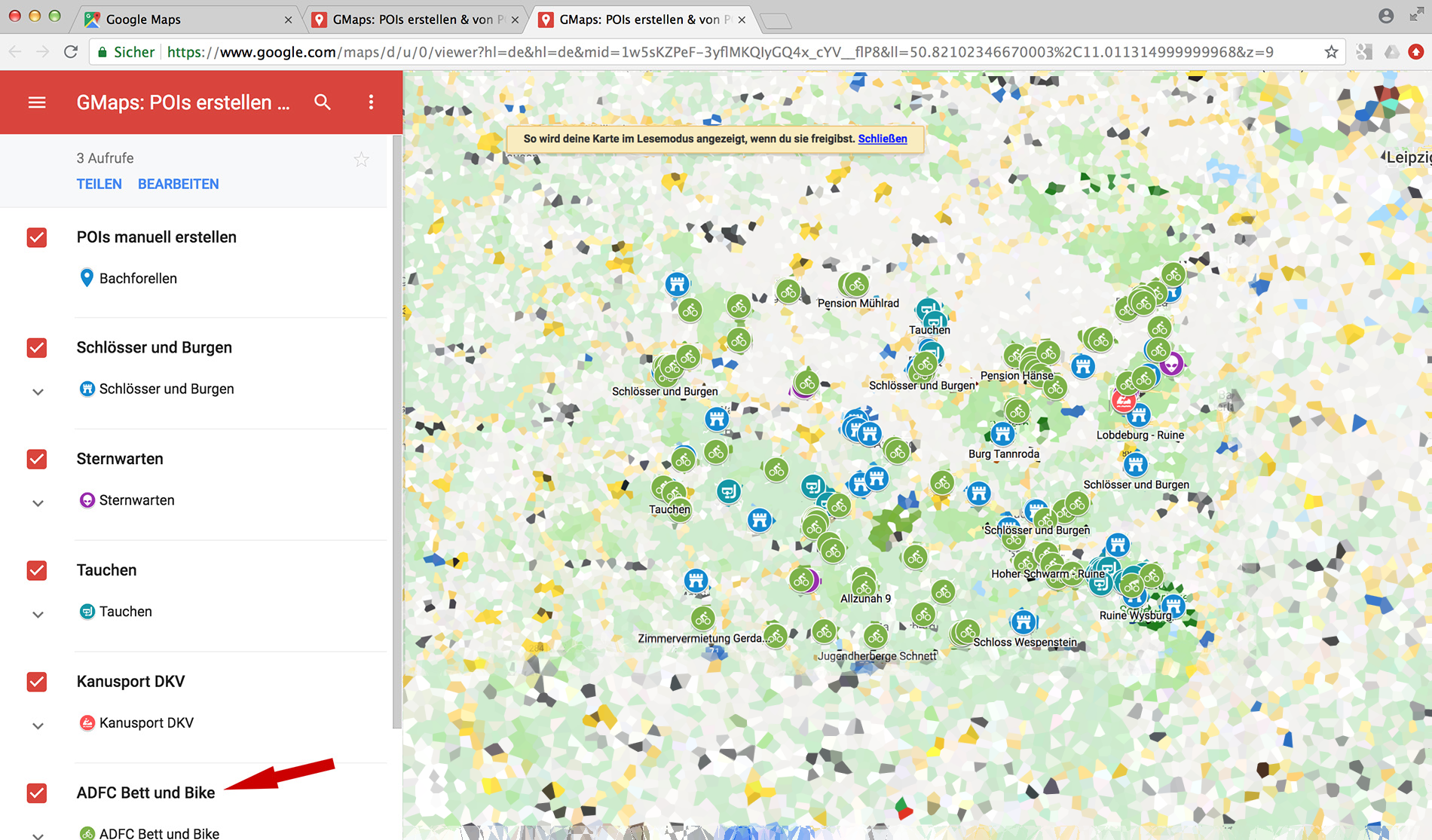Open the three-dot more options menu
The height and width of the screenshot is (840, 1432).
coord(371,102)
